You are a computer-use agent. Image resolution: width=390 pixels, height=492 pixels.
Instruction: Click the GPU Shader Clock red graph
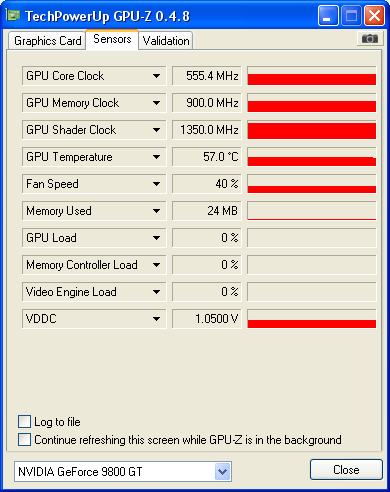coord(312,130)
